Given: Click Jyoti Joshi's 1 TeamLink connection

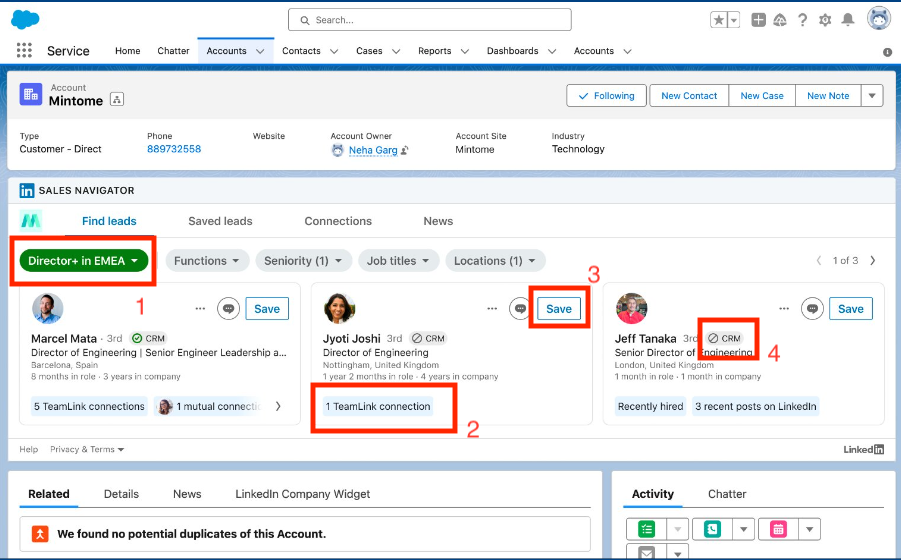Looking at the screenshot, I should coord(378,406).
